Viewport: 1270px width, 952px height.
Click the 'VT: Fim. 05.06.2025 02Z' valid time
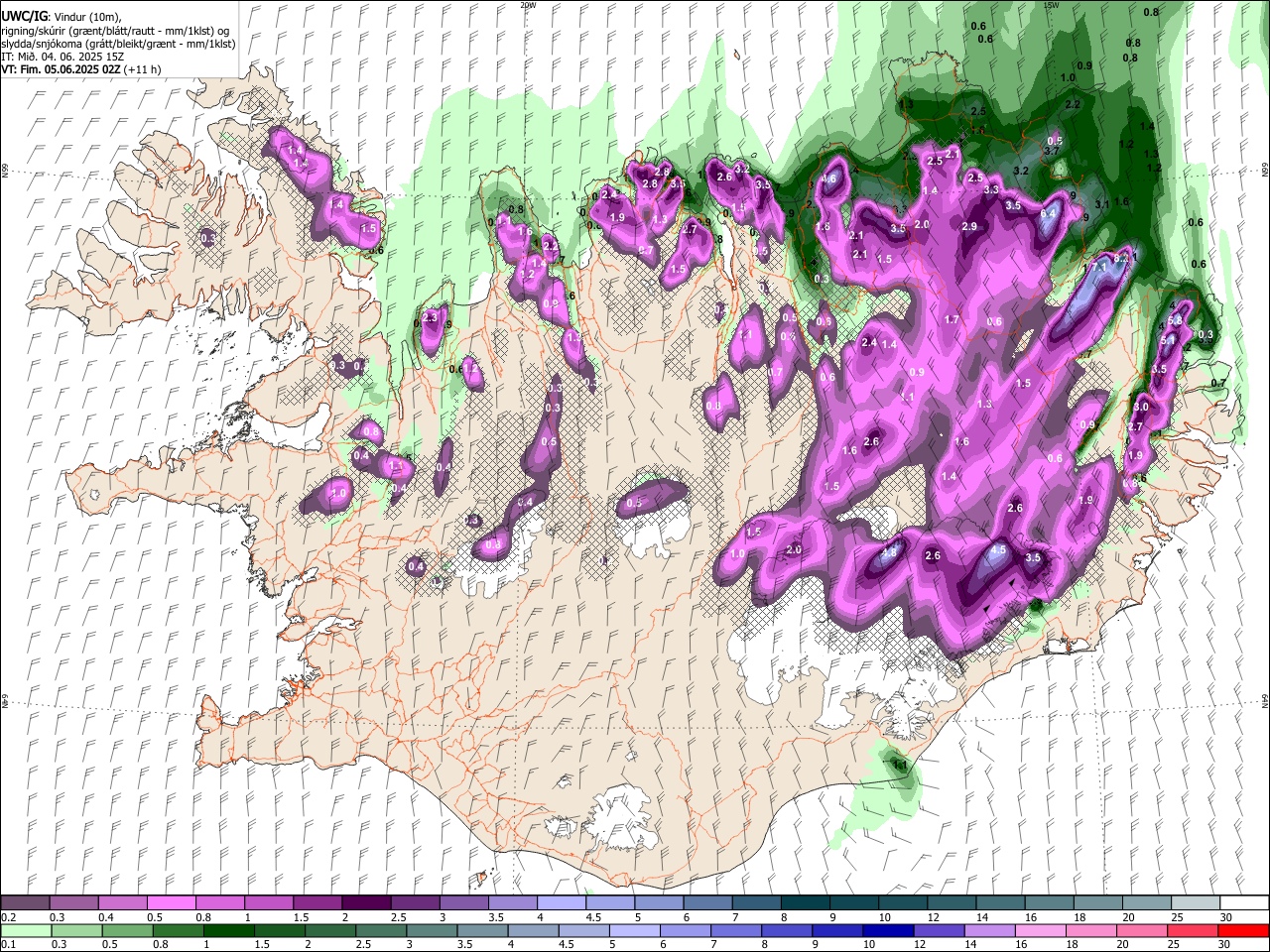click(62, 69)
